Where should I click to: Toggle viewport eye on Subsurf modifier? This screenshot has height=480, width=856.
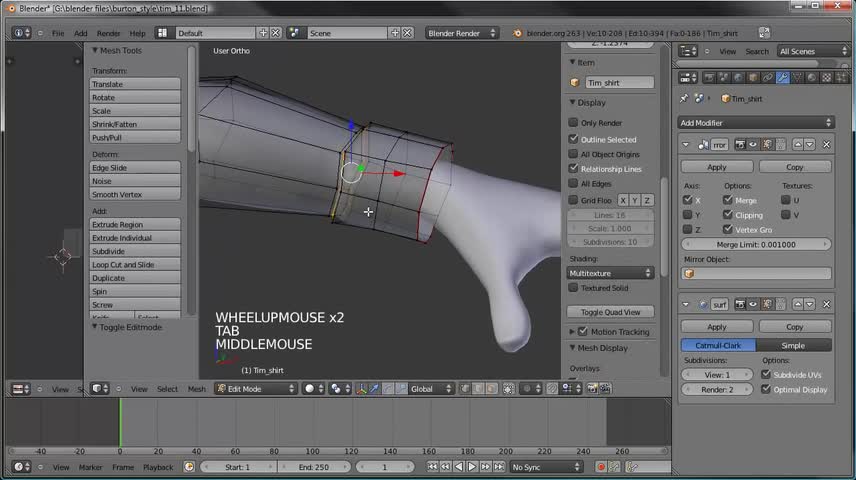pos(753,305)
